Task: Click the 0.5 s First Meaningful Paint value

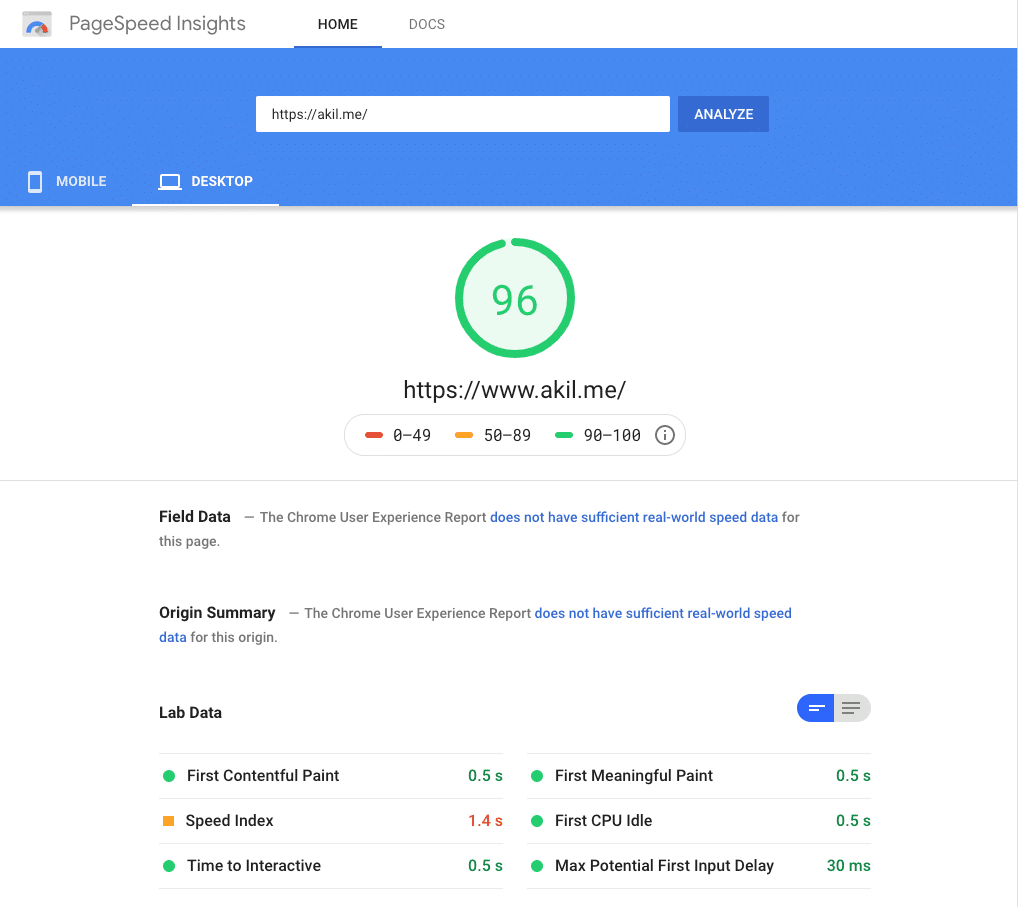Action: (x=853, y=776)
